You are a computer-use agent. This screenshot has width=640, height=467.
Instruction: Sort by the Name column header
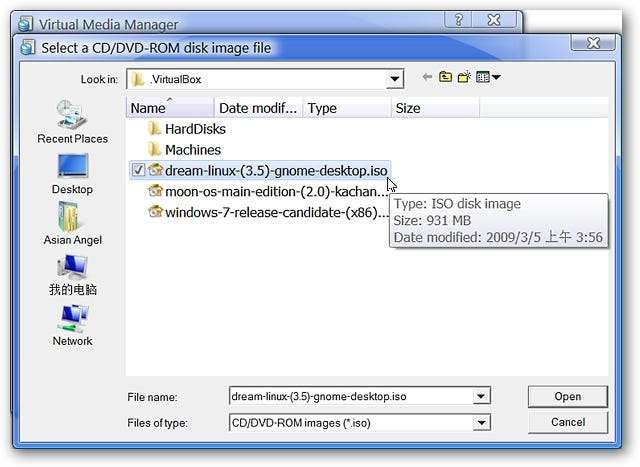170,108
